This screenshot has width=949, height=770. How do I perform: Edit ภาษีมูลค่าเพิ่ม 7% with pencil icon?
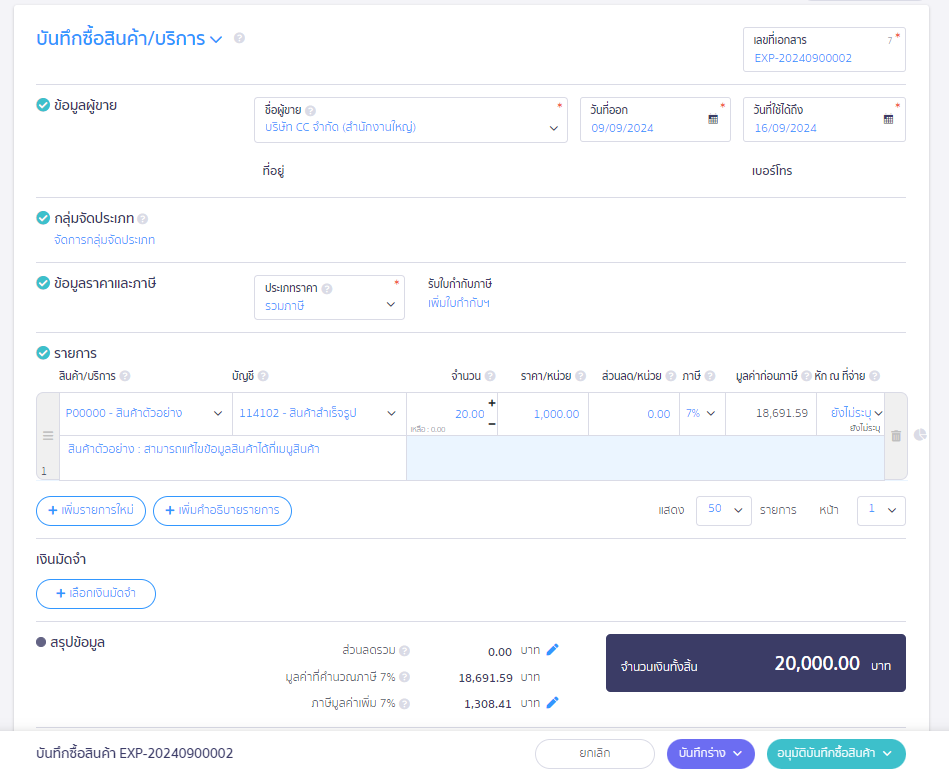(552, 703)
